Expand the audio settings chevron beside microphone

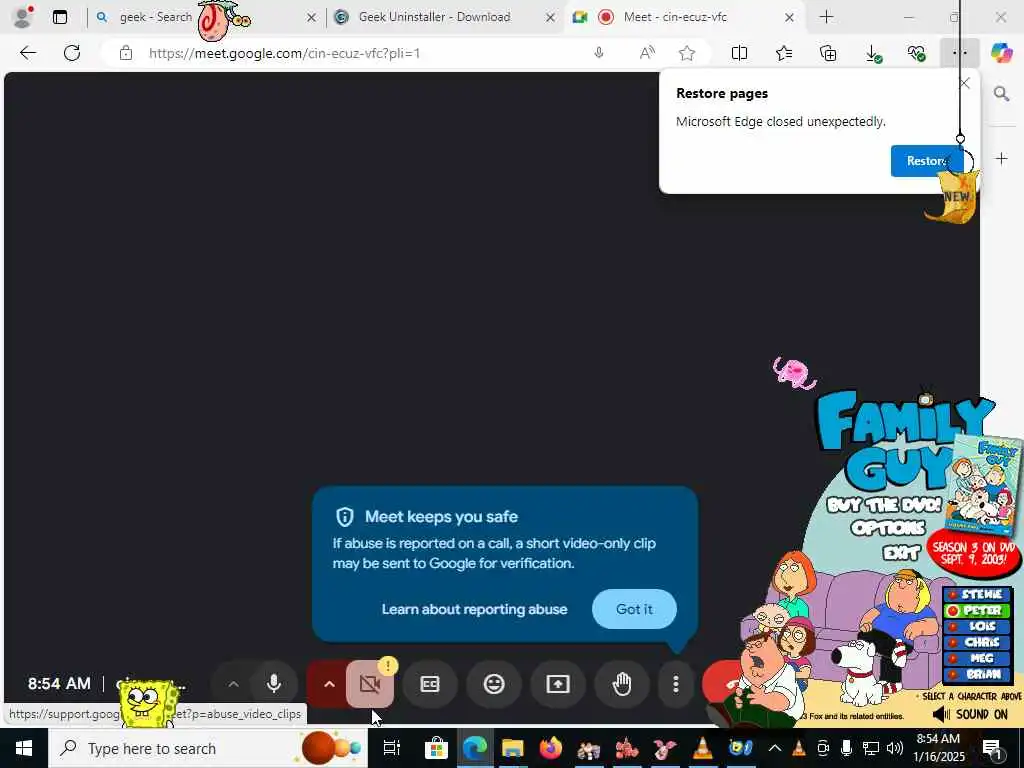pyautogui.click(x=232, y=684)
